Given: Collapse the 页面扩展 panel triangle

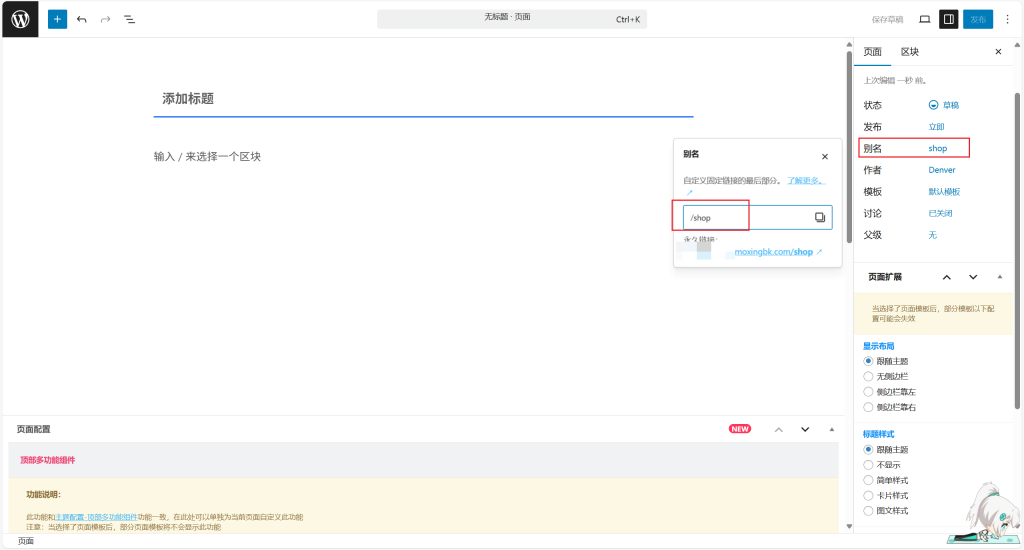Looking at the screenshot, I should pyautogui.click(x=999, y=277).
